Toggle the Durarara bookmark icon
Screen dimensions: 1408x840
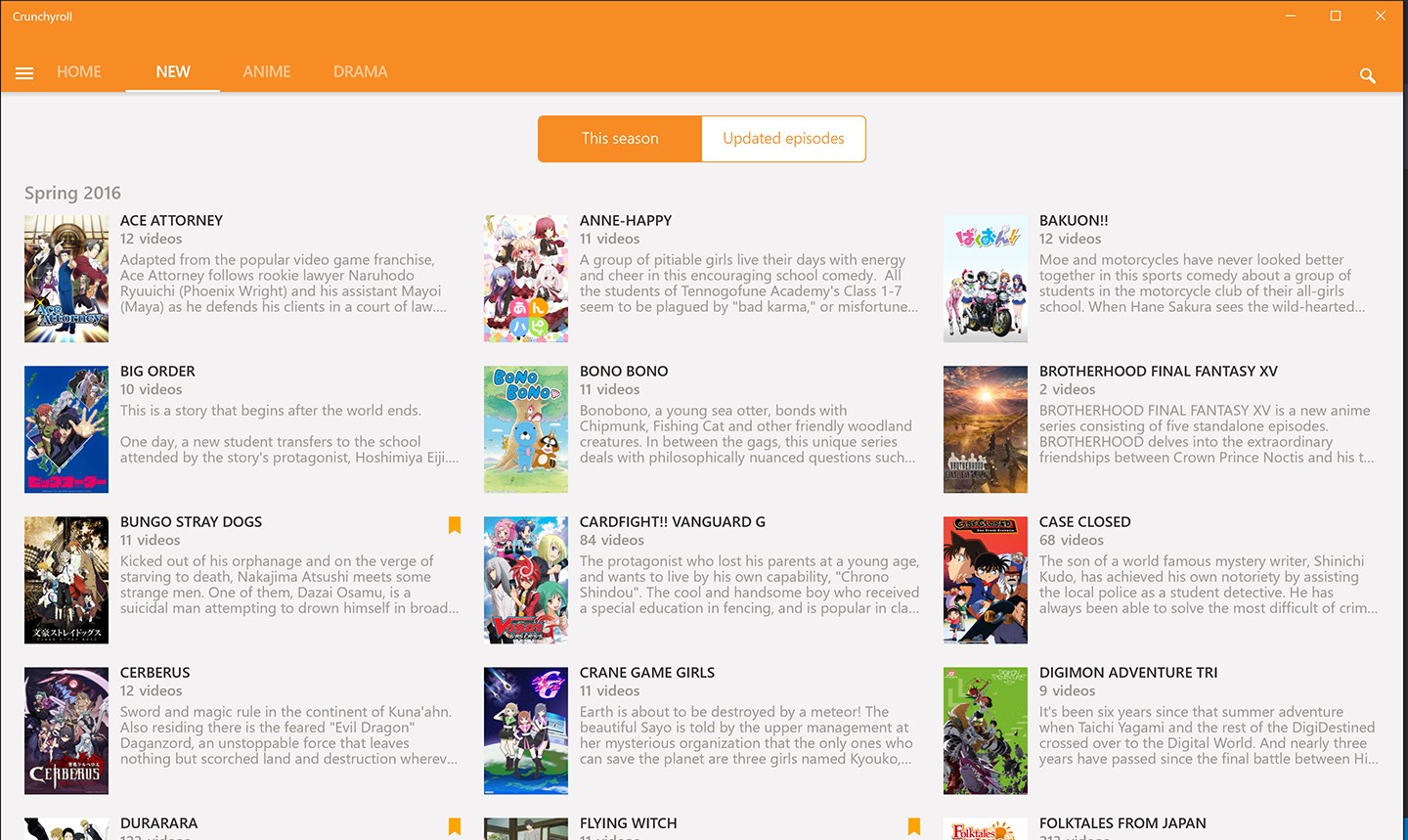click(x=455, y=826)
